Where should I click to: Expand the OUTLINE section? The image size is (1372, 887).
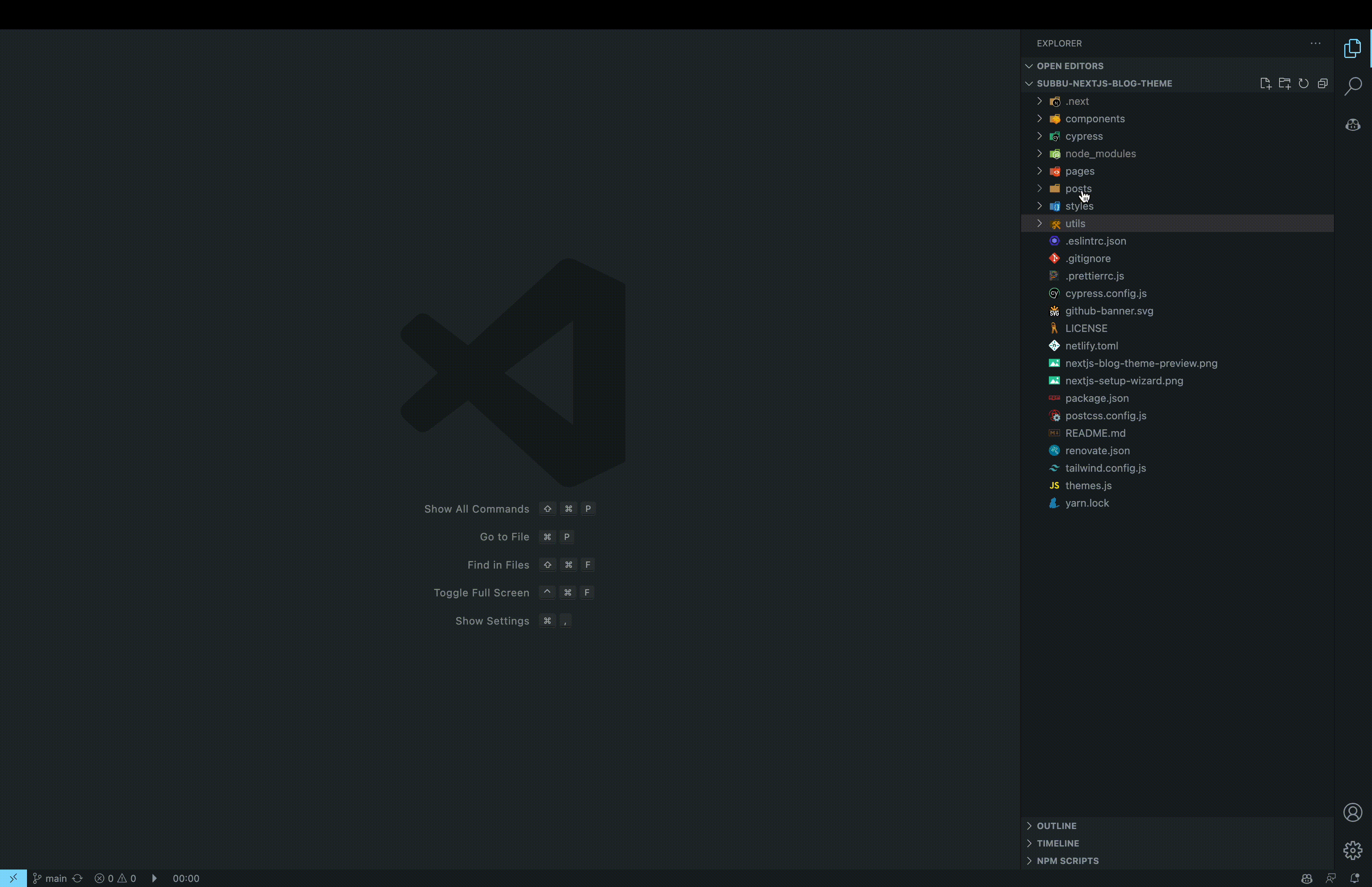coord(1056,825)
